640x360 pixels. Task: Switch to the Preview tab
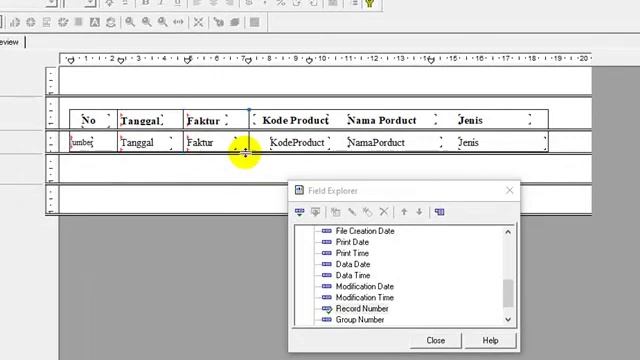[x=9, y=42]
